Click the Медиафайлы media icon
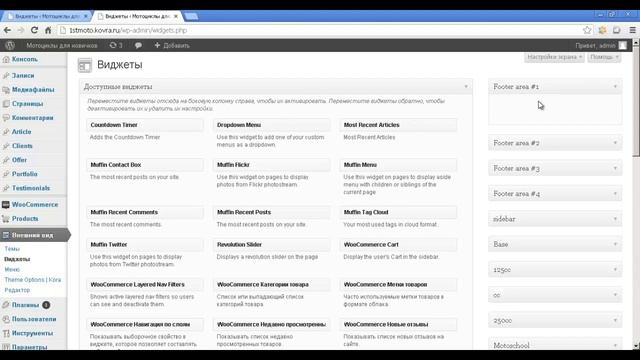This screenshot has width=640, height=360. pyautogui.click(x=6, y=90)
